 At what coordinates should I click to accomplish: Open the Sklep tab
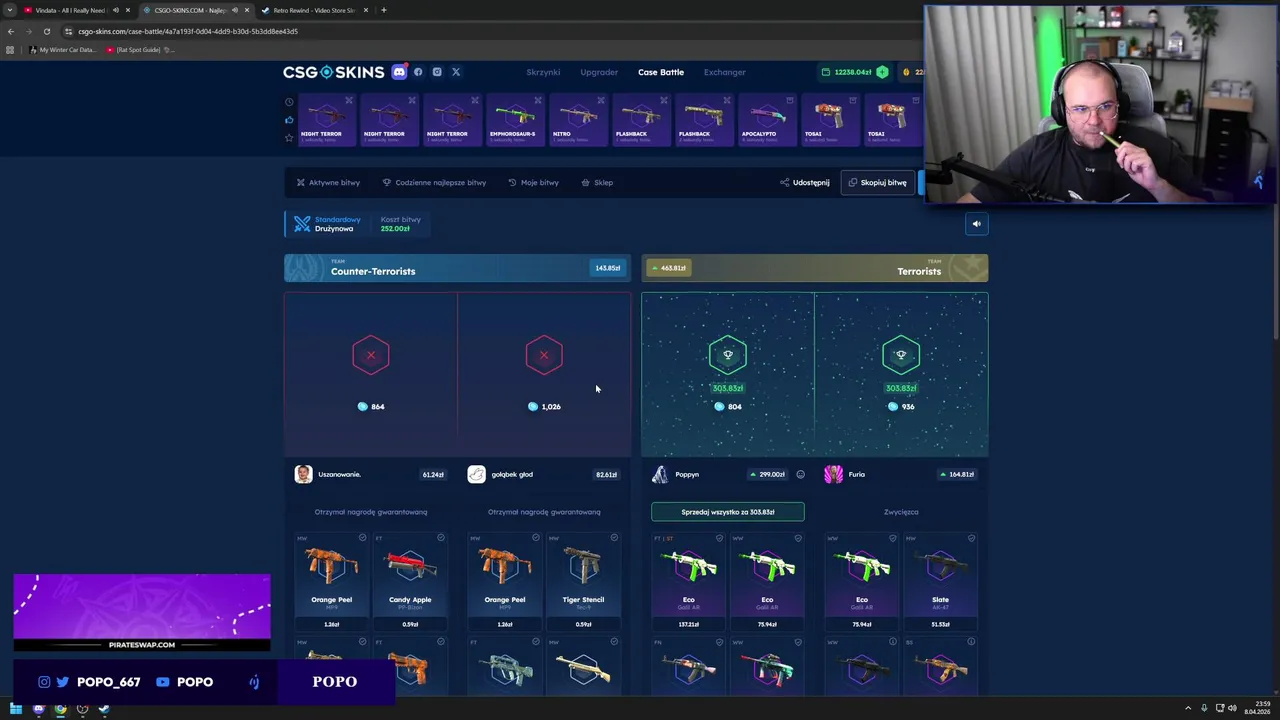597,183
